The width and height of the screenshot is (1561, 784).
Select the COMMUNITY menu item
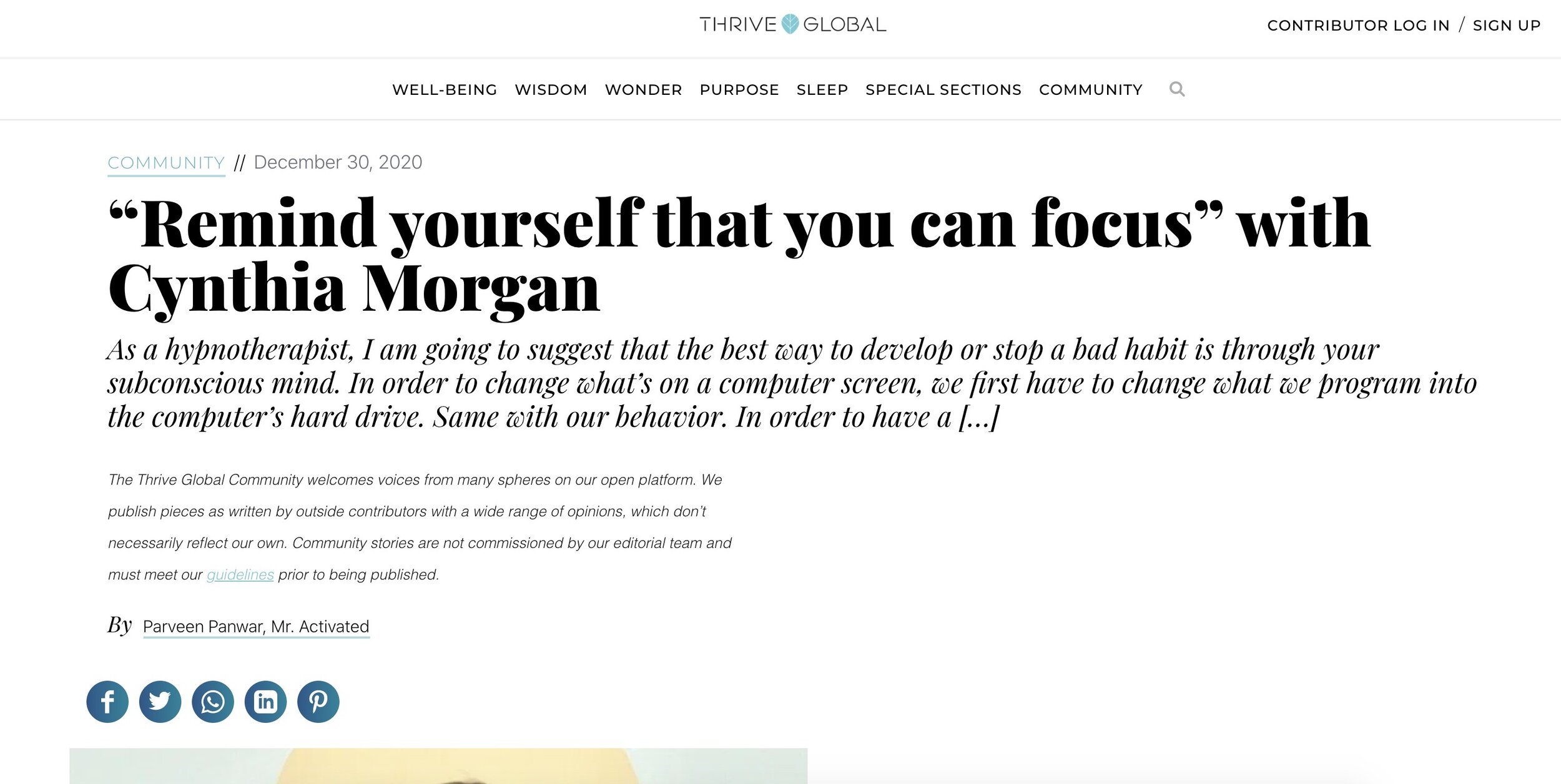[1090, 89]
